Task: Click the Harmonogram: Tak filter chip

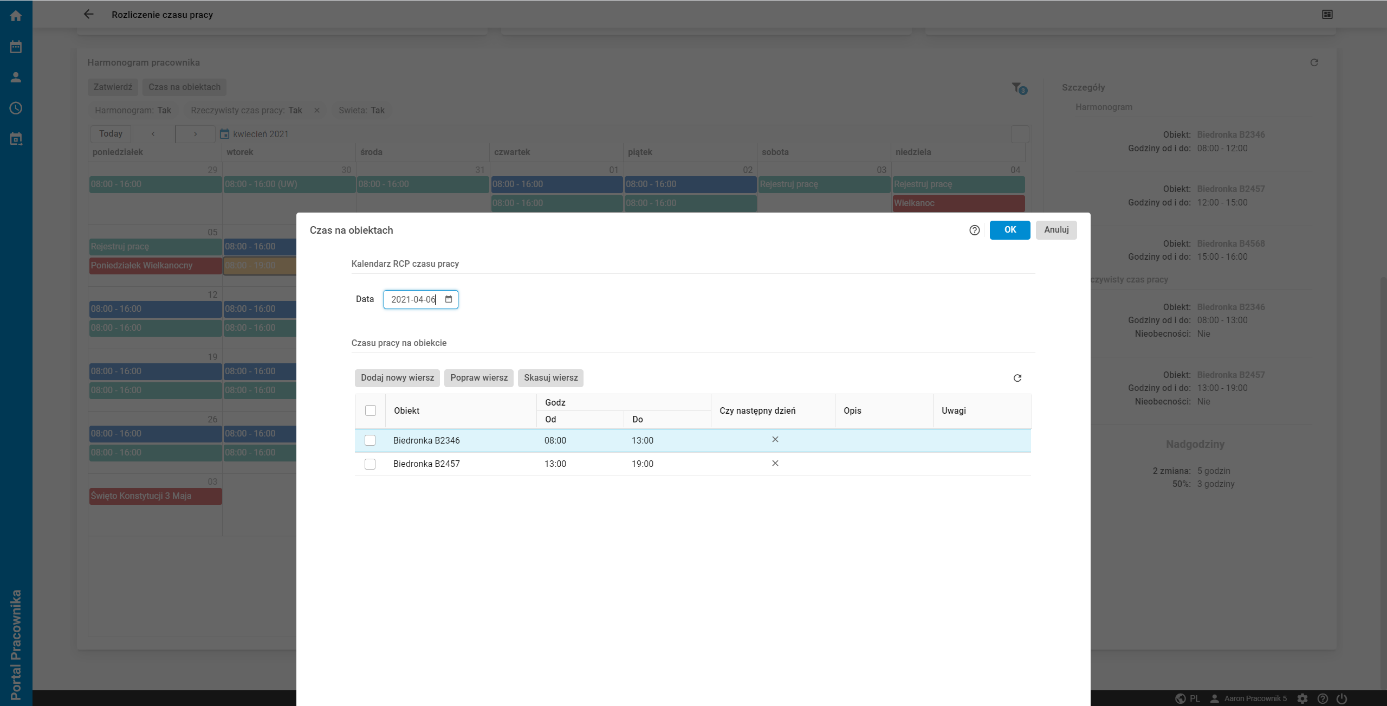Action: [x=133, y=110]
